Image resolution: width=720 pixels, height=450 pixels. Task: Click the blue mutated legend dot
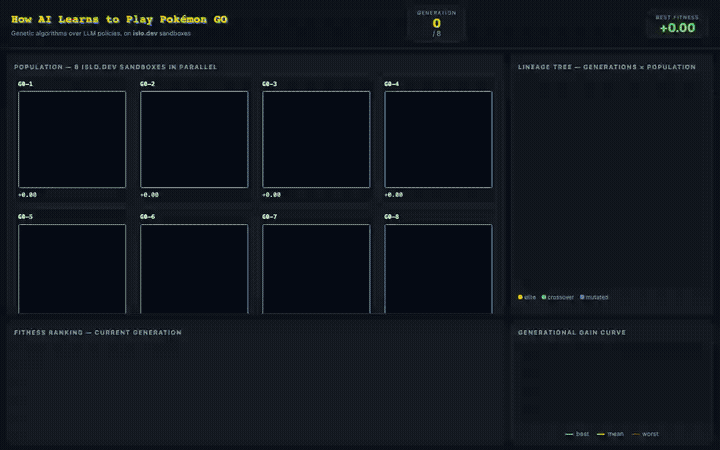tap(582, 297)
